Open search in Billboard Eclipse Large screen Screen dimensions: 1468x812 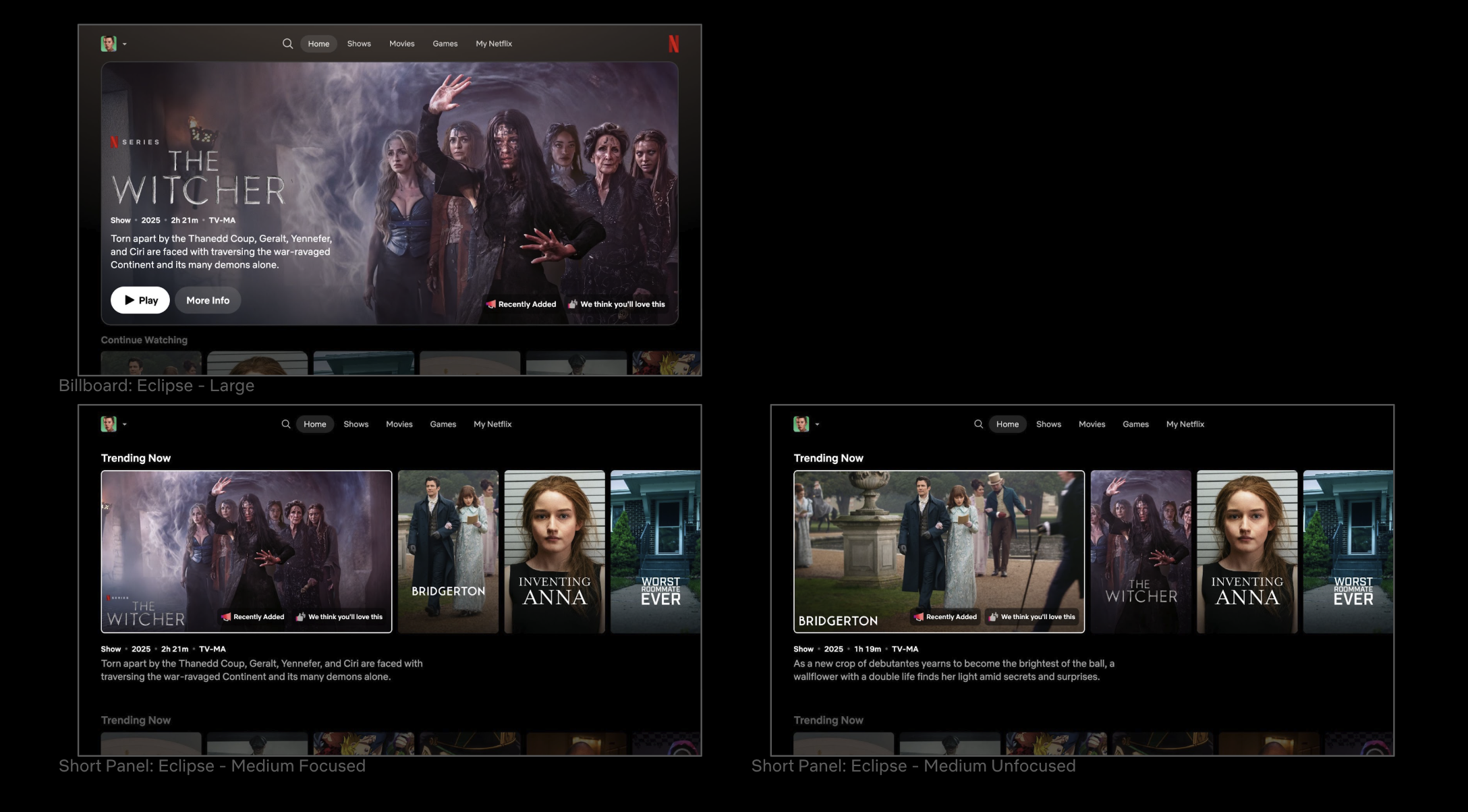(287, 44)
